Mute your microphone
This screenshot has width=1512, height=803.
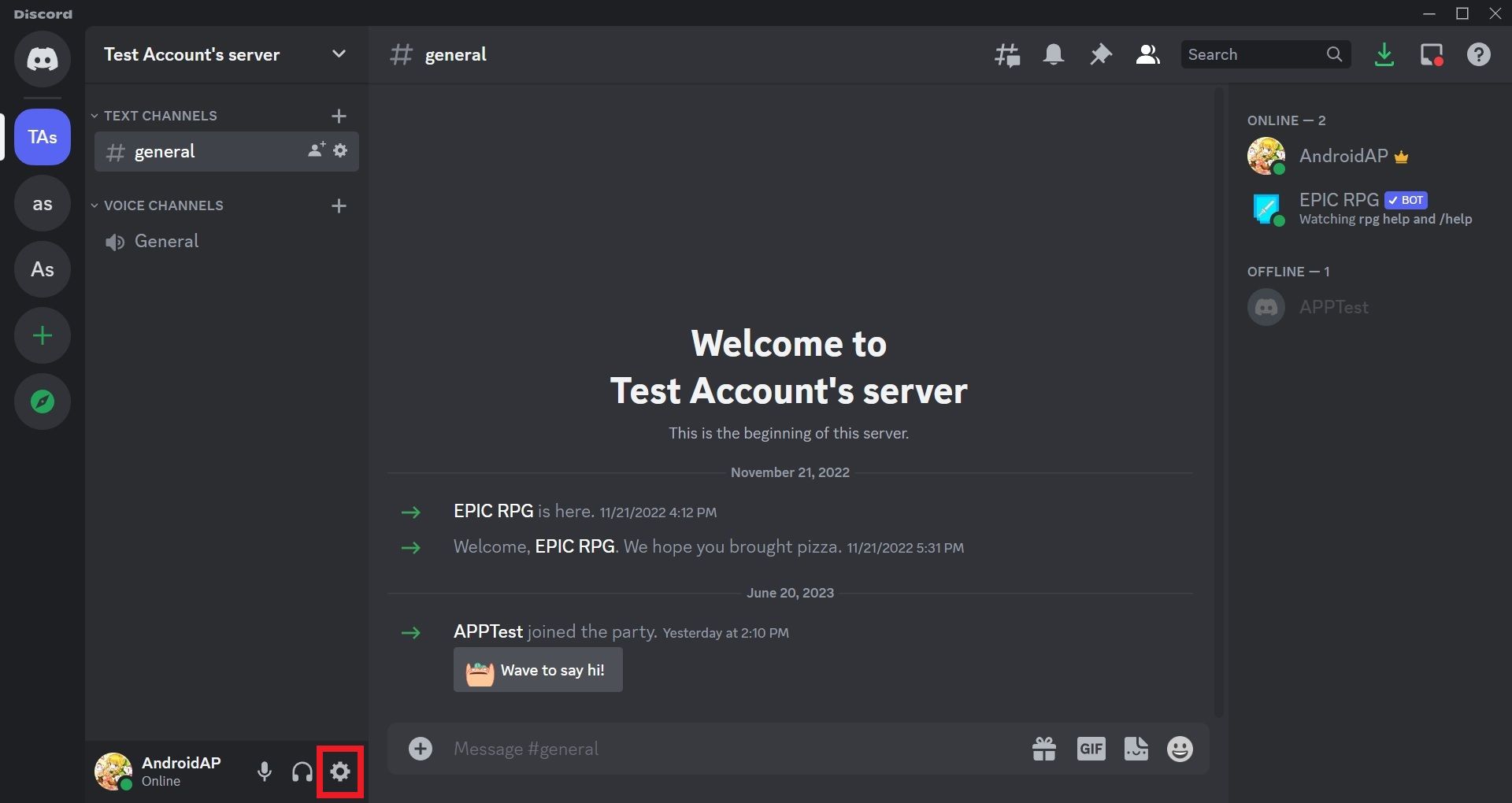pyautogui.click(x=264, y=772)
